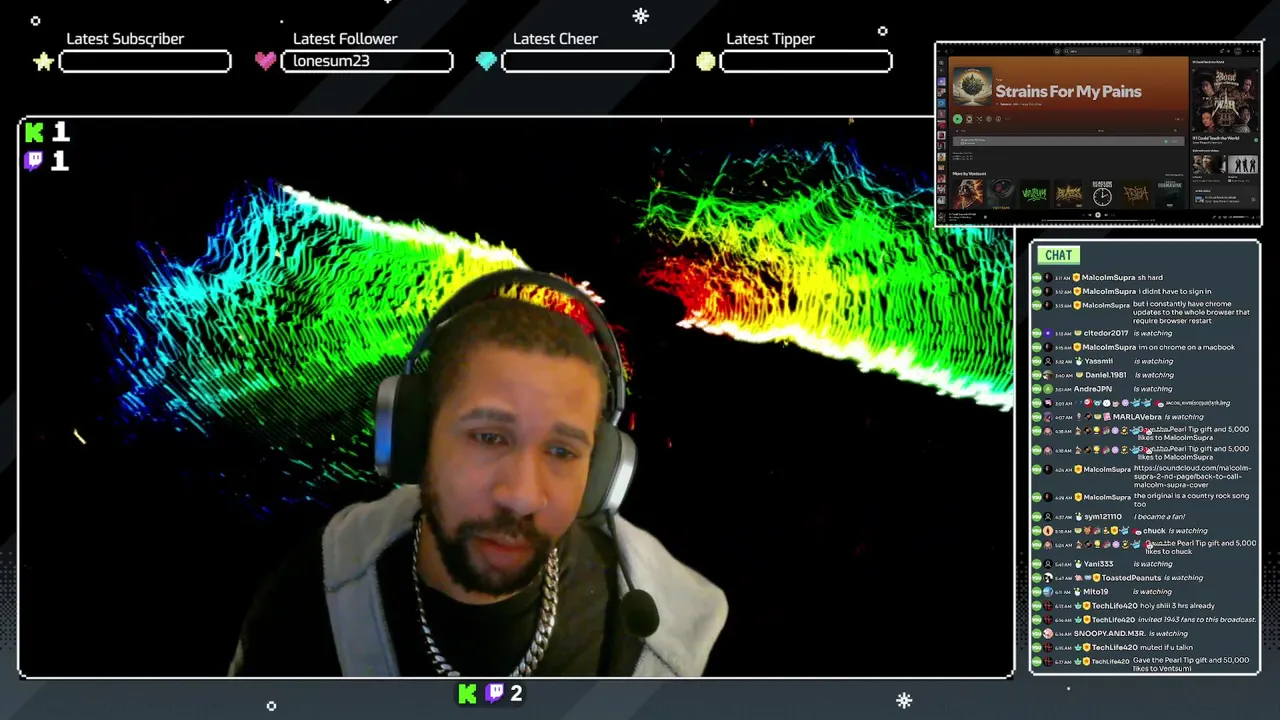Click 'the original is a country rock song' message

(1191, 501)
